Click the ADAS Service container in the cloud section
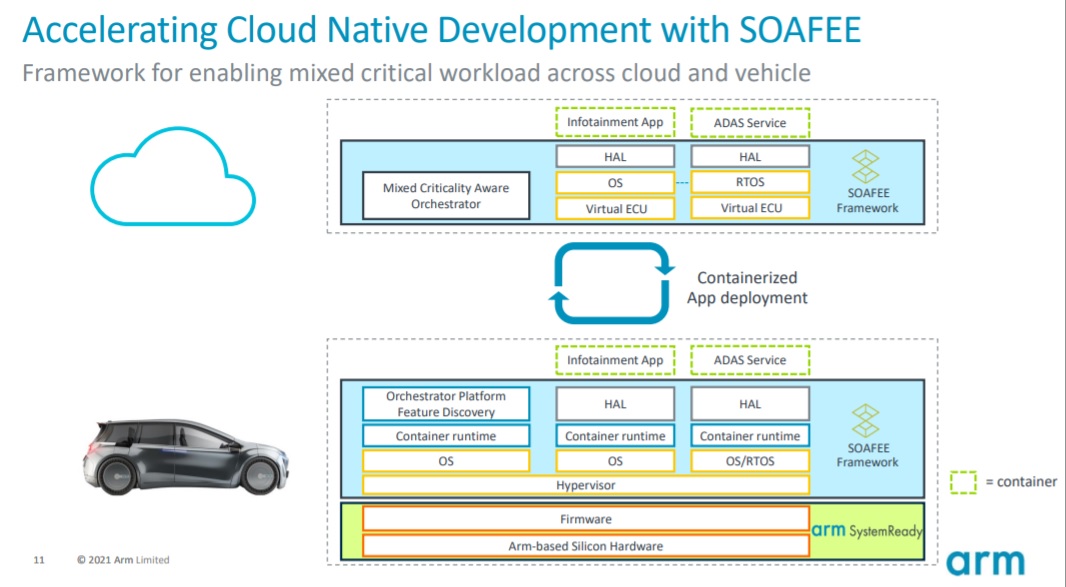 [750, 123]
